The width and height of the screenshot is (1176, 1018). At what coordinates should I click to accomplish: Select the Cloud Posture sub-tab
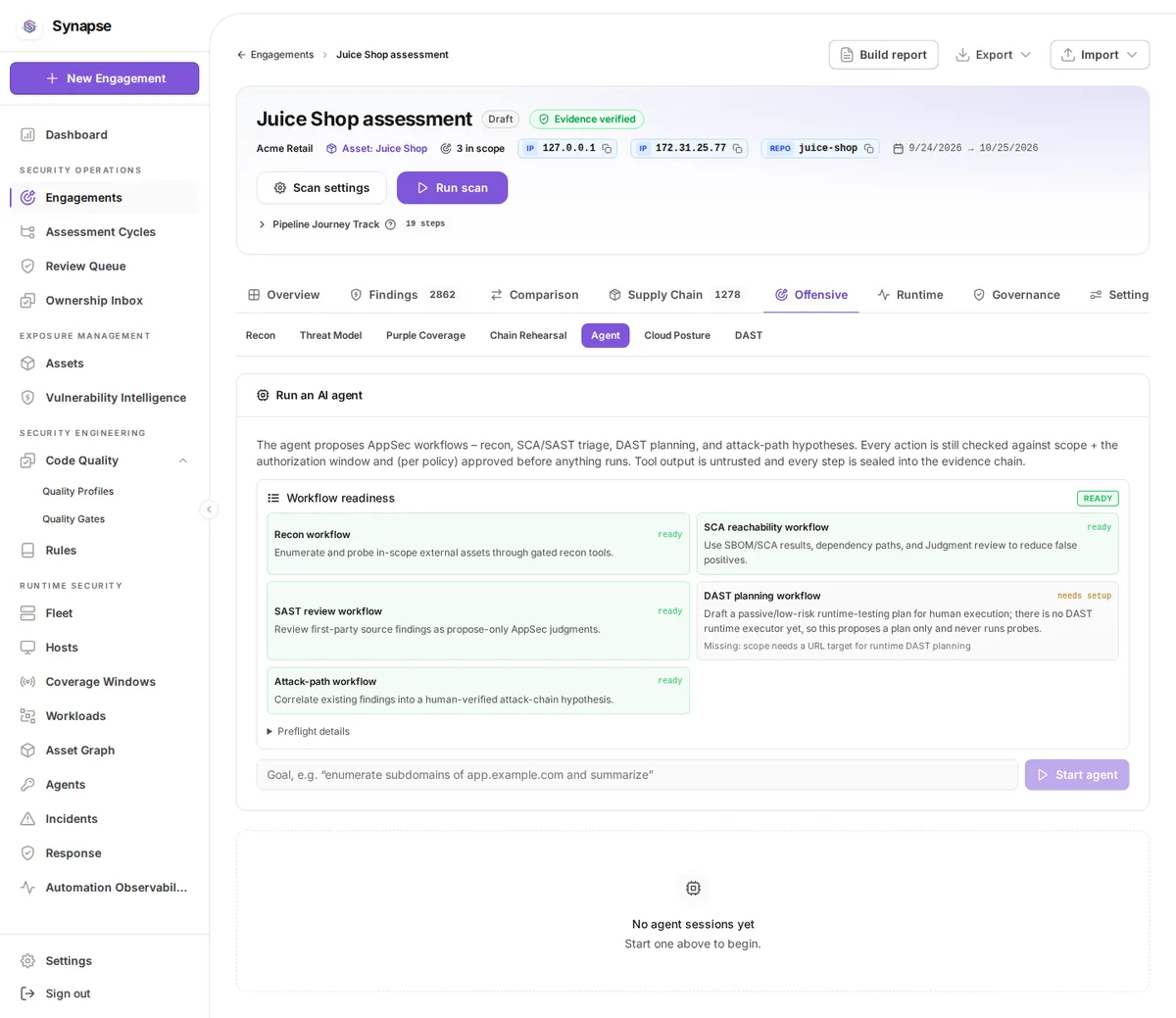[677, 335]
